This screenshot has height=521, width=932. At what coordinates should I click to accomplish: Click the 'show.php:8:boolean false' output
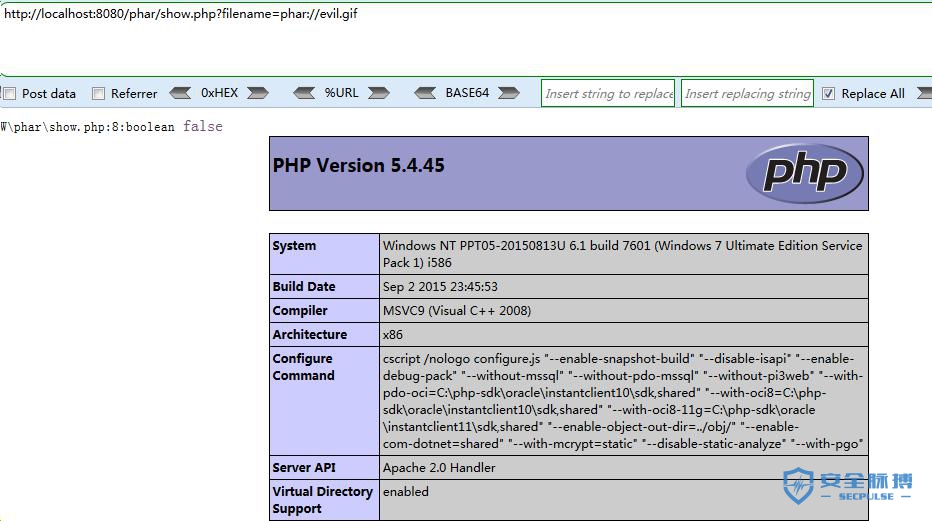(x=112, y=127)
